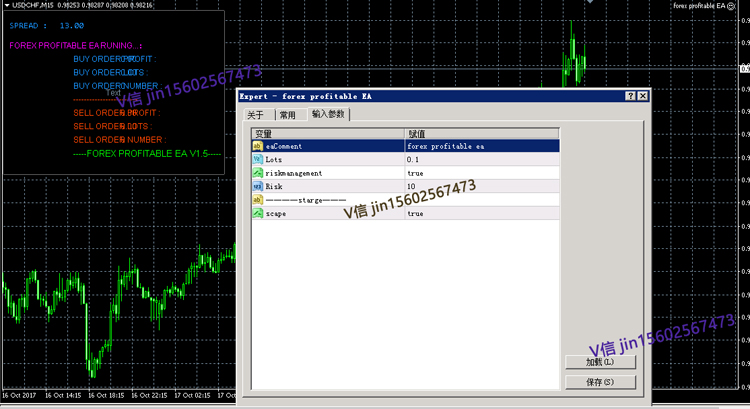This screenshot has width=750, height=409.
Task: Edit the Risk value 10
Action: [x=482, y=186]
